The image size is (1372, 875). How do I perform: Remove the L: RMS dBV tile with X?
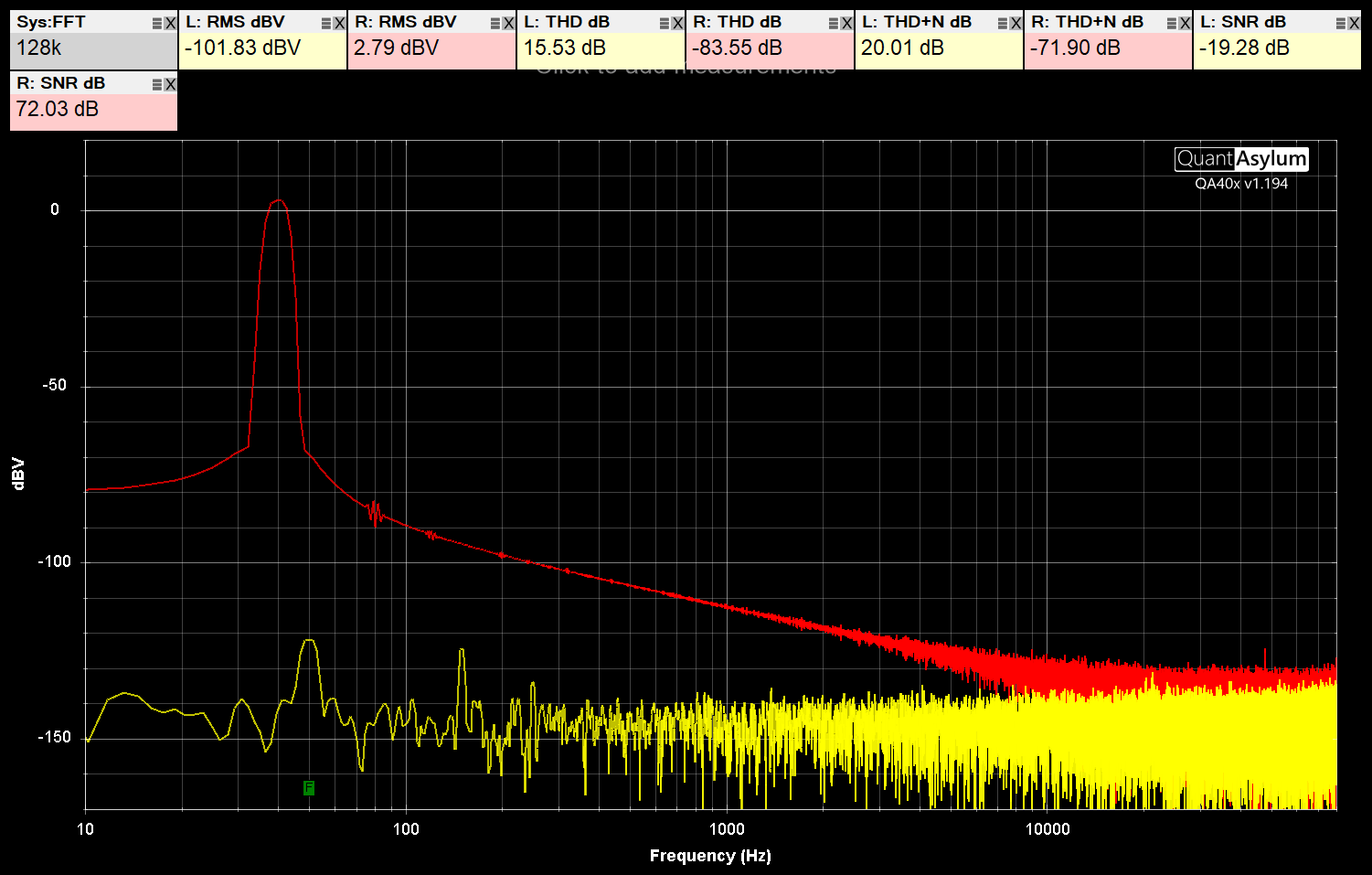tap(340, 23)
